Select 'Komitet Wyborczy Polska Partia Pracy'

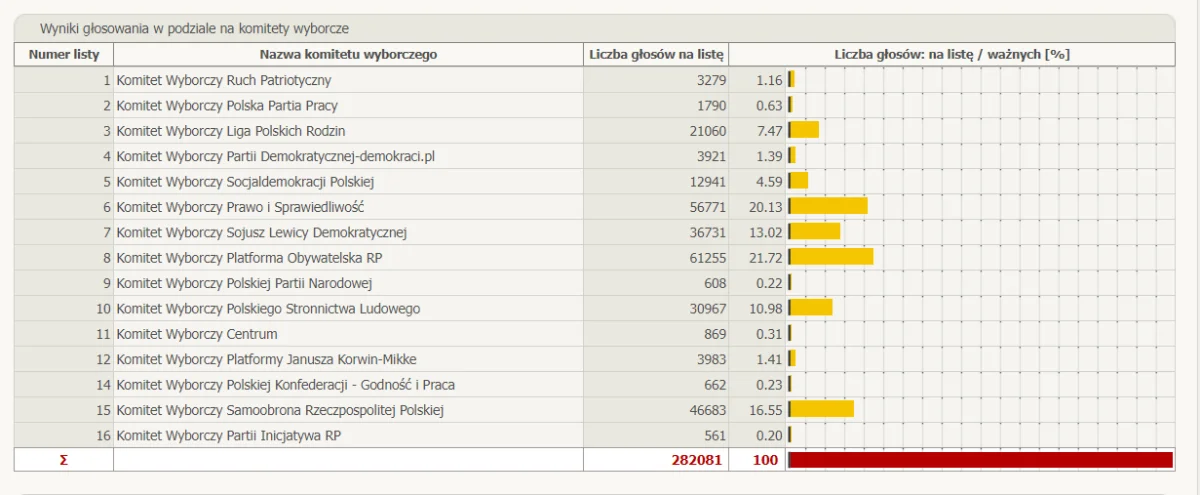(x=227, y=105)
